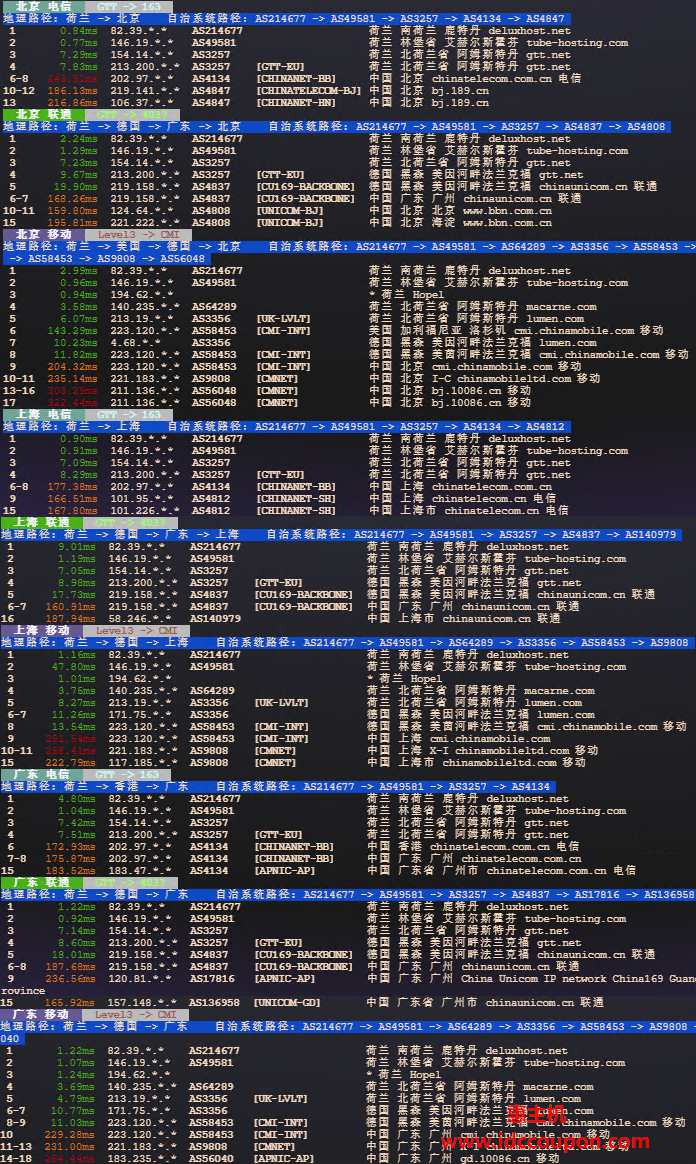Open the www.idccoupon.com watermark link

click(x=545, y=1142)
